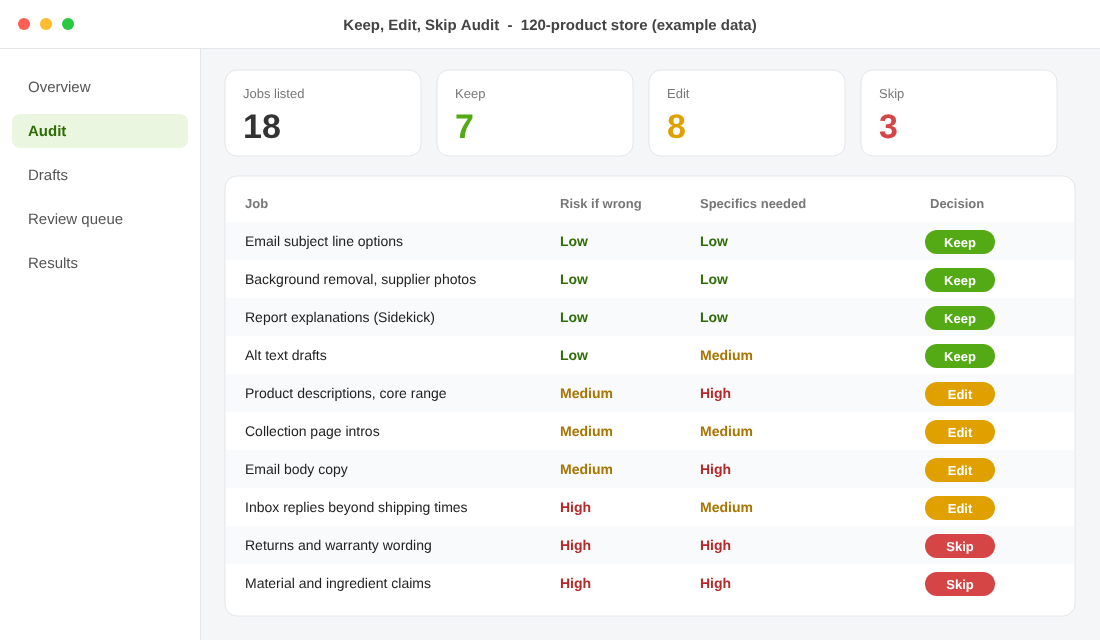Click Skip badge for Returns and warranty wording
This screenshot has height=640, width=1100.
click(x=960, y=546)
